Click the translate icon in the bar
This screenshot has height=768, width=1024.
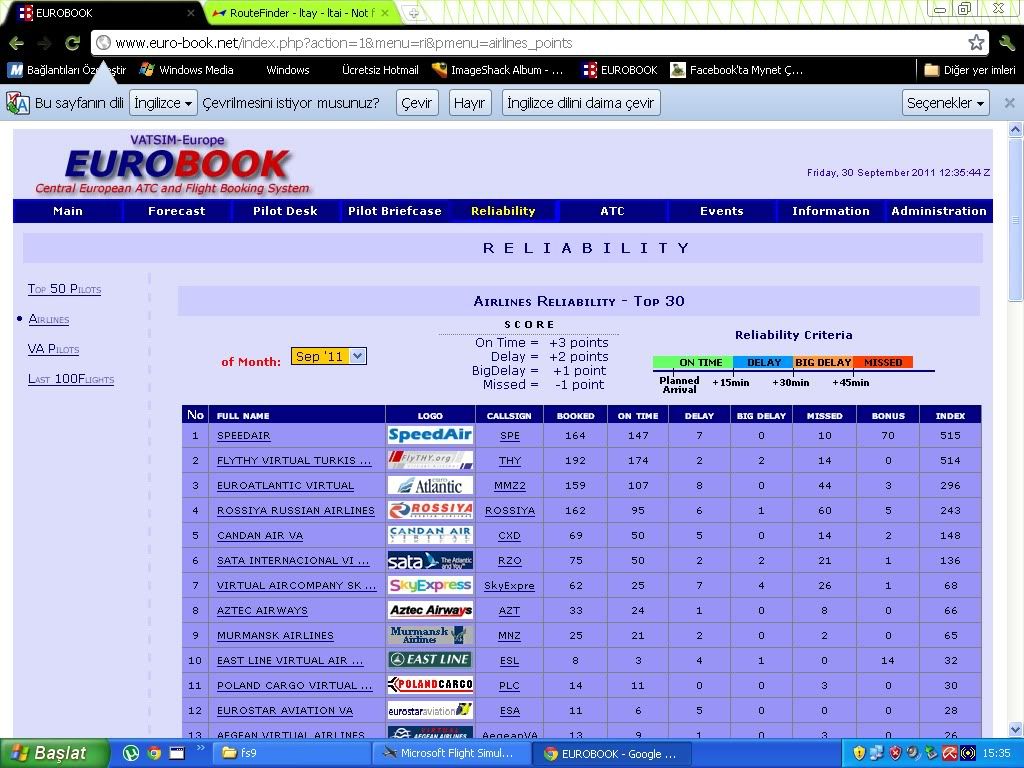(x=18, y=103)
